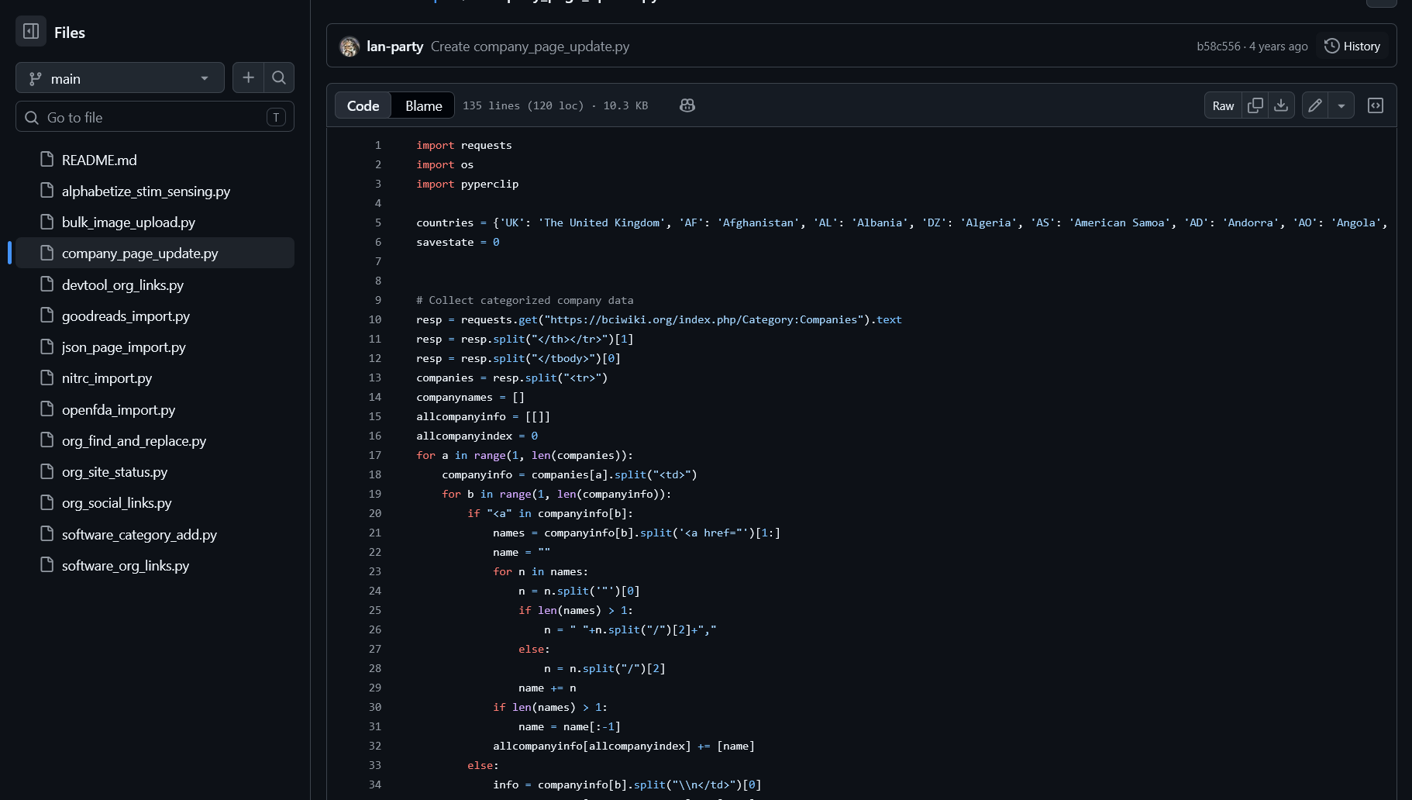This screenshot has height=800, width=1412.
Task: Click the file icon beside org_site_status.py
Action: click(46, 470)
